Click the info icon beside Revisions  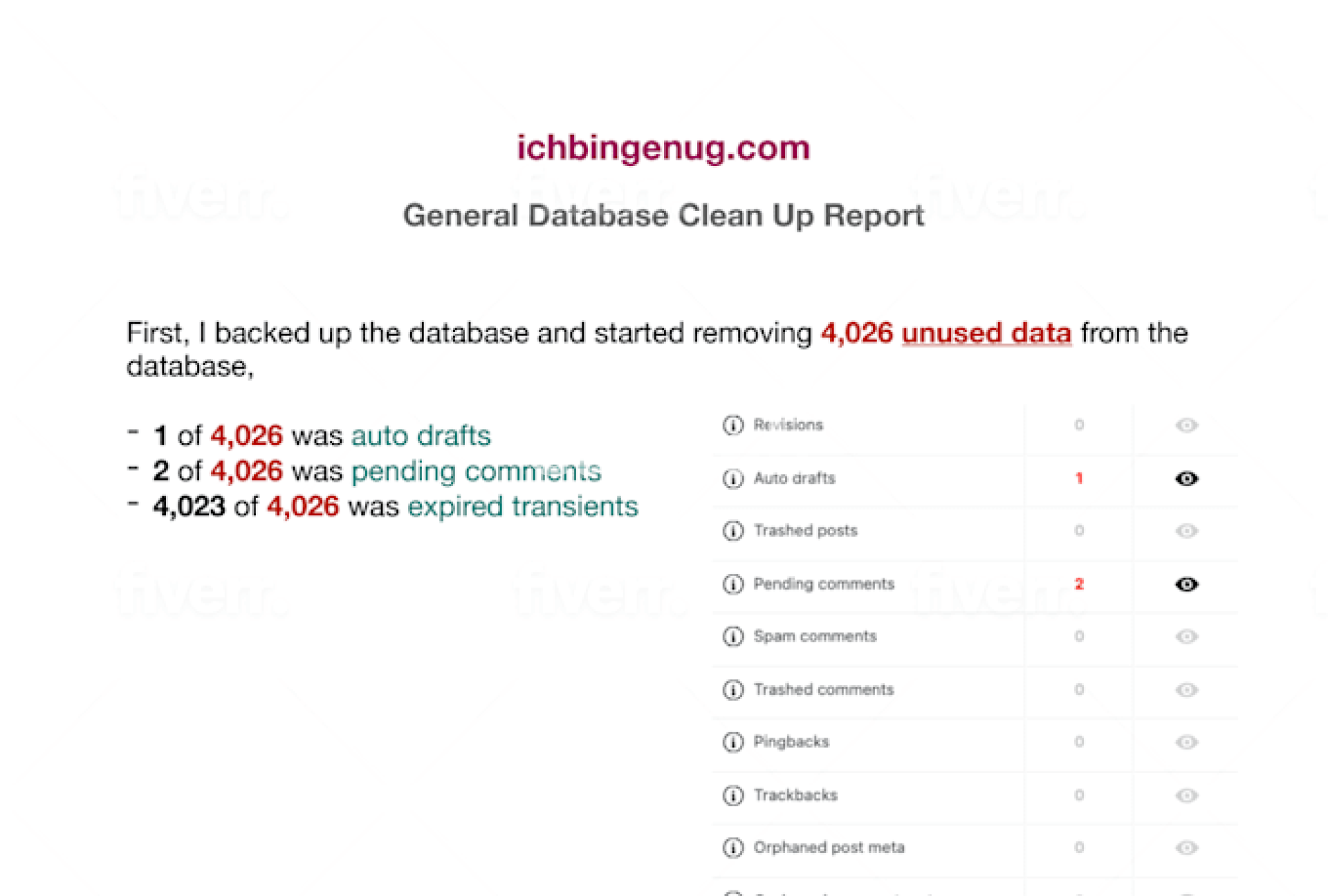tap(732, 425)
